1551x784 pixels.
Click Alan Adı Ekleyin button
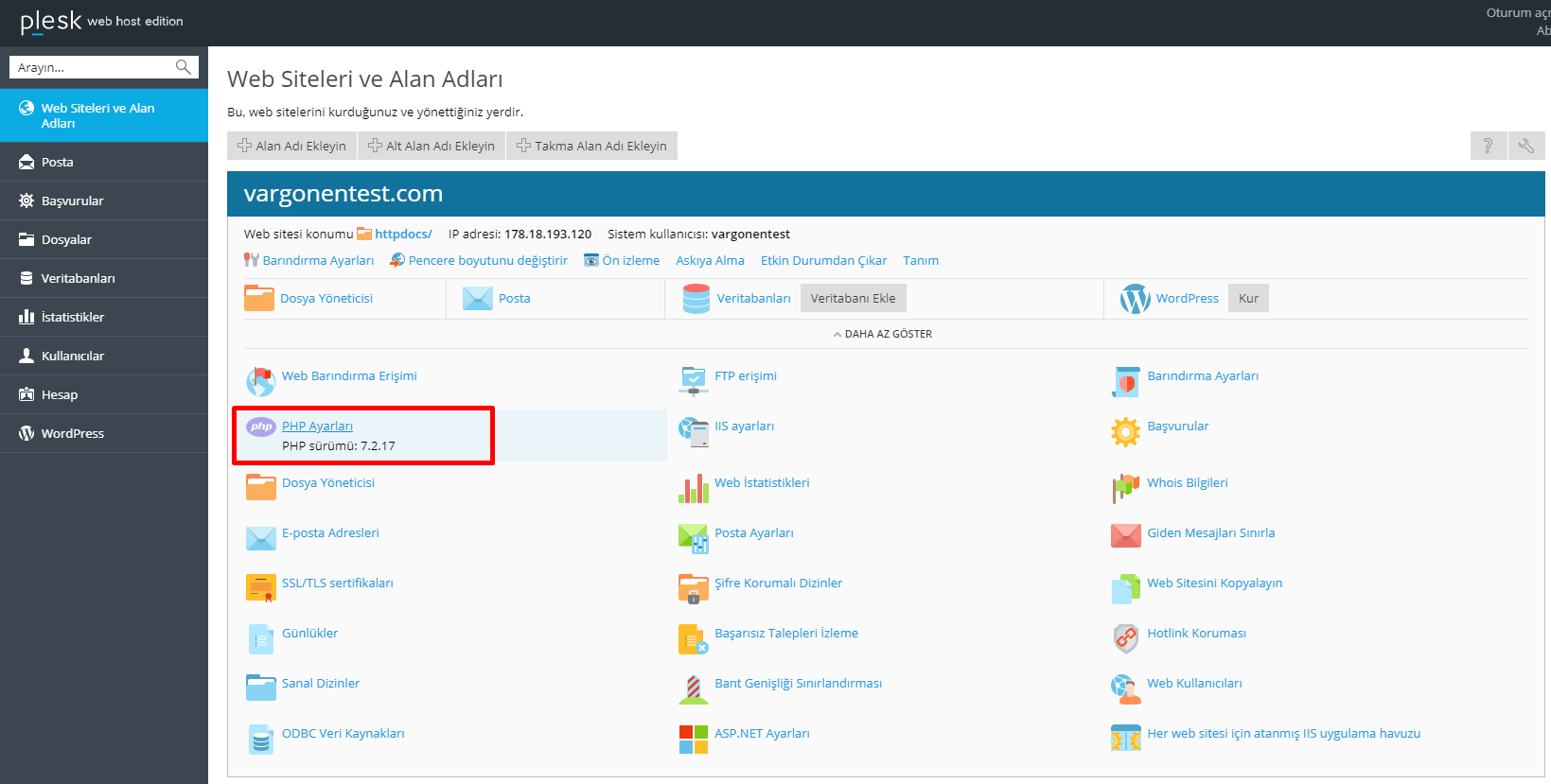[x=292, y=146]
